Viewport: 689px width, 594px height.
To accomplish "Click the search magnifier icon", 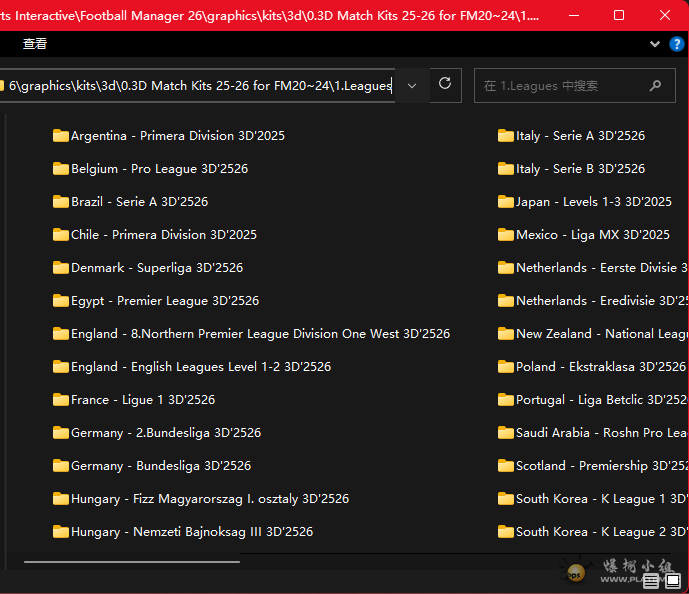I will [x=655, y=85].
